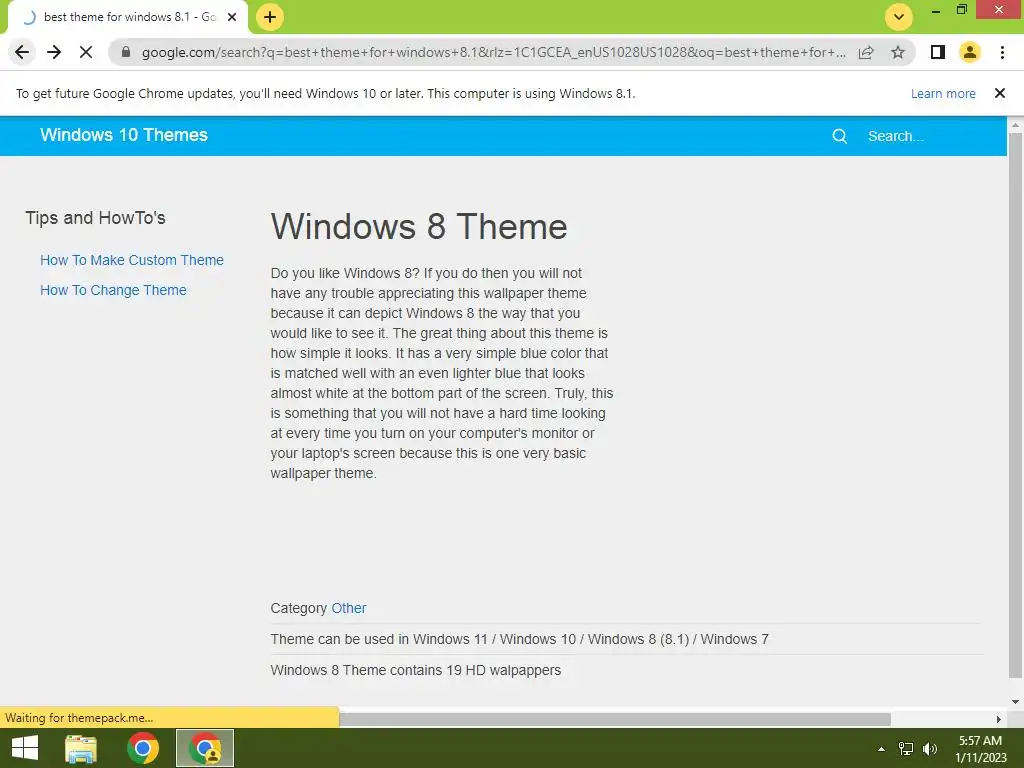This screenshot has width=1024, height=768.
Task: Dismiss the Chrome update notification bar
Action: pos(1000,93)
